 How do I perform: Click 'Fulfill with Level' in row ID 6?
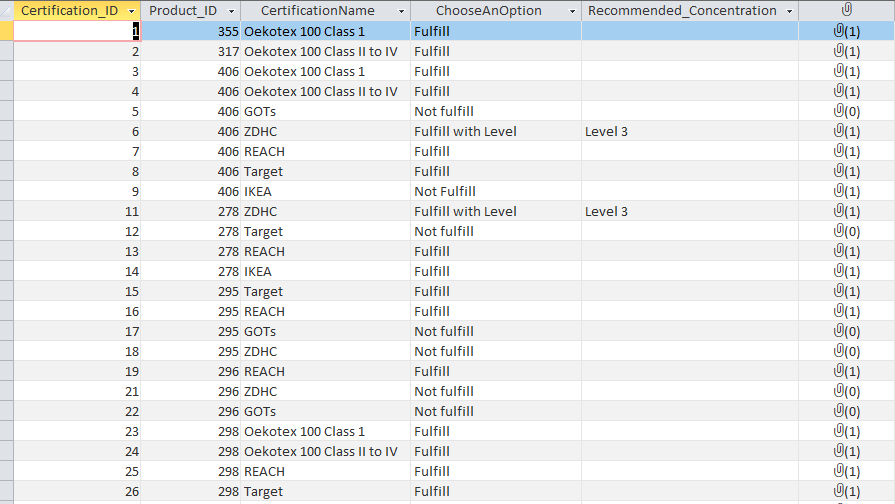465,131
